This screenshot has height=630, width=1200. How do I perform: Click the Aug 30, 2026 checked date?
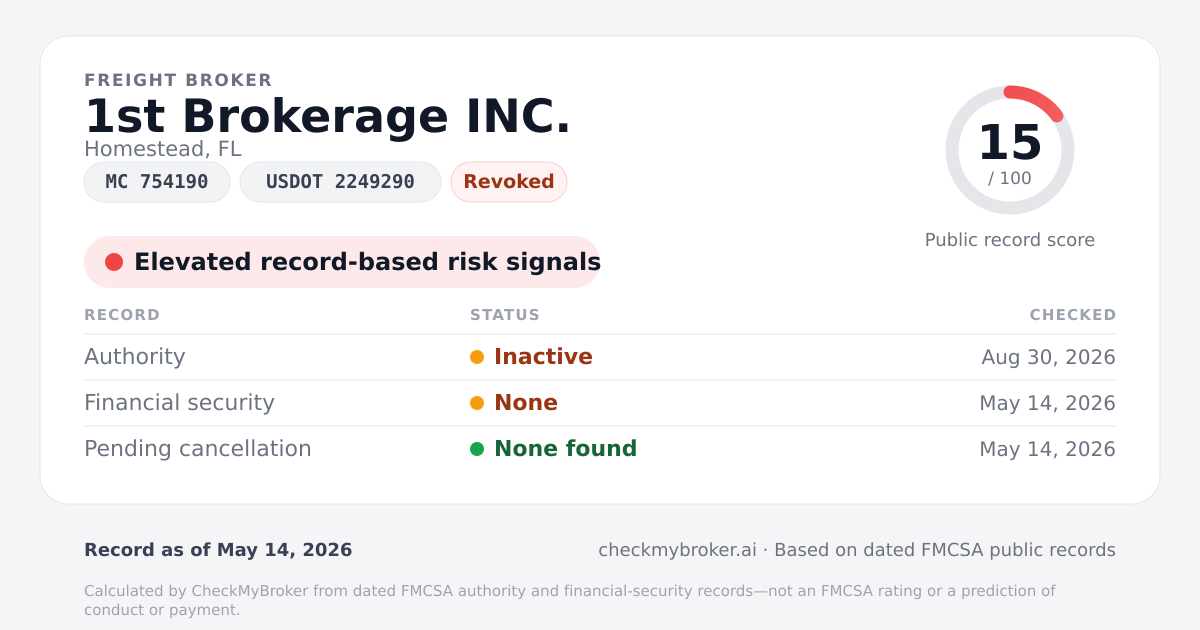(1048, 357)
